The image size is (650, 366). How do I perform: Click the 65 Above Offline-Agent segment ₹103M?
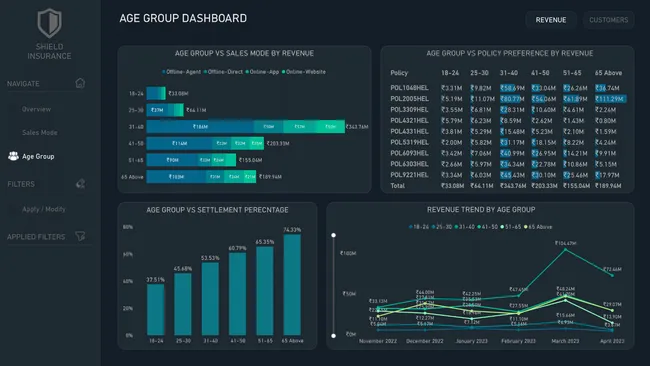coord(176,177)
